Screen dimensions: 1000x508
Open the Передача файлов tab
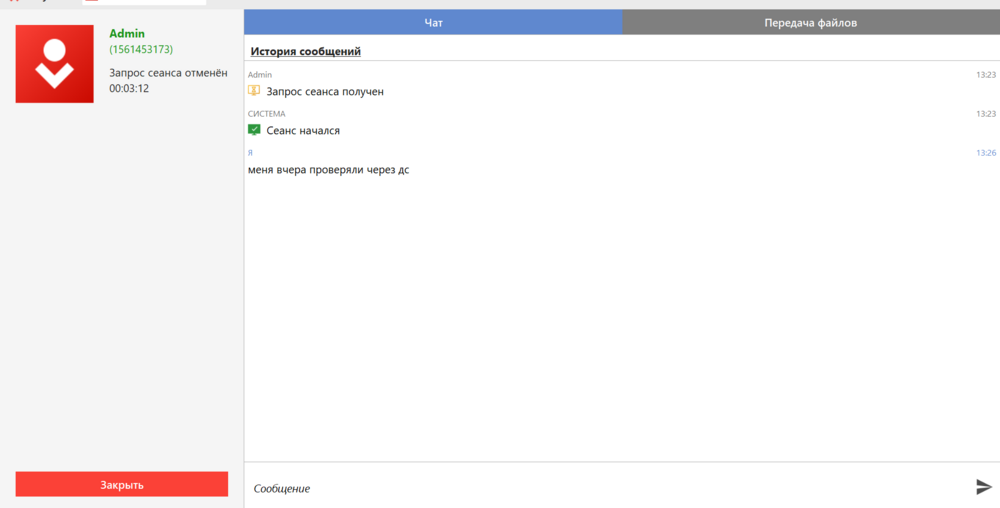coord(811,23)
